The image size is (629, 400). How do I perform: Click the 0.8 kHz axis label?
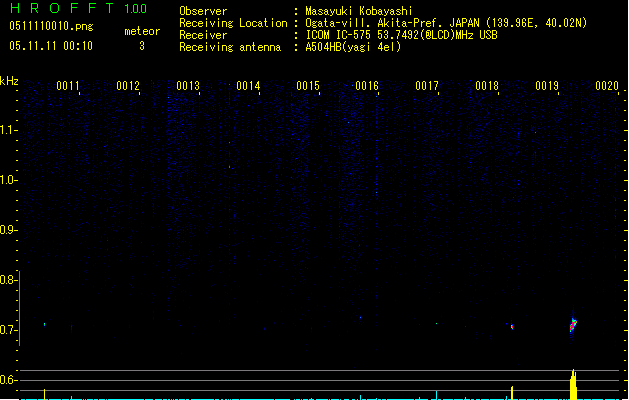click(7, 280)
